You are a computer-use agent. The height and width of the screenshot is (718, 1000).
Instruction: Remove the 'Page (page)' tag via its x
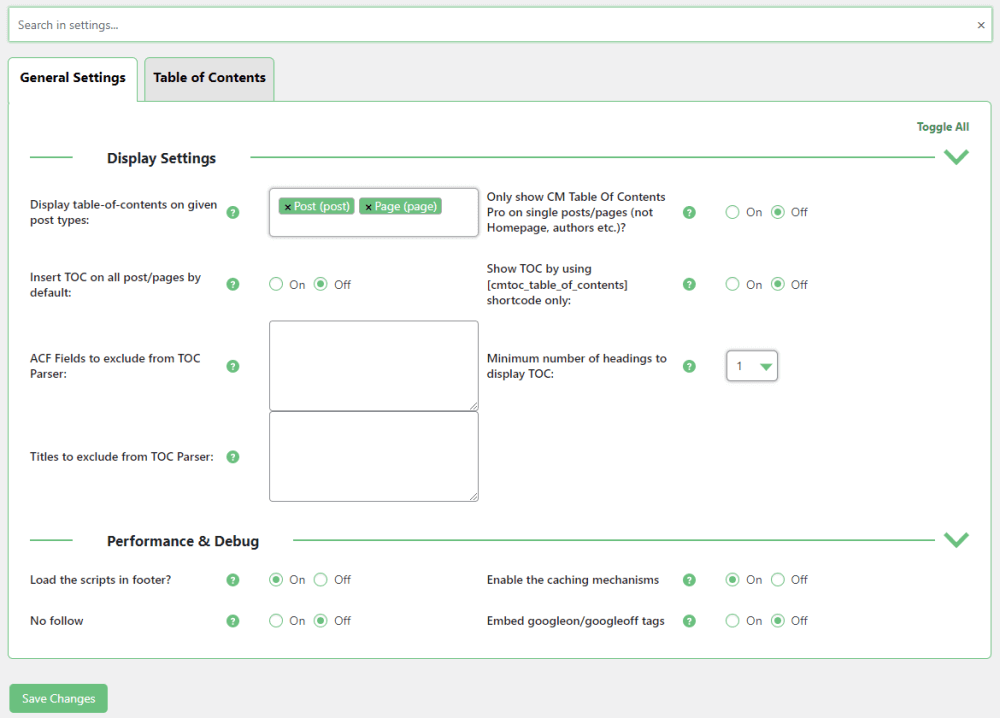point(368,207)
